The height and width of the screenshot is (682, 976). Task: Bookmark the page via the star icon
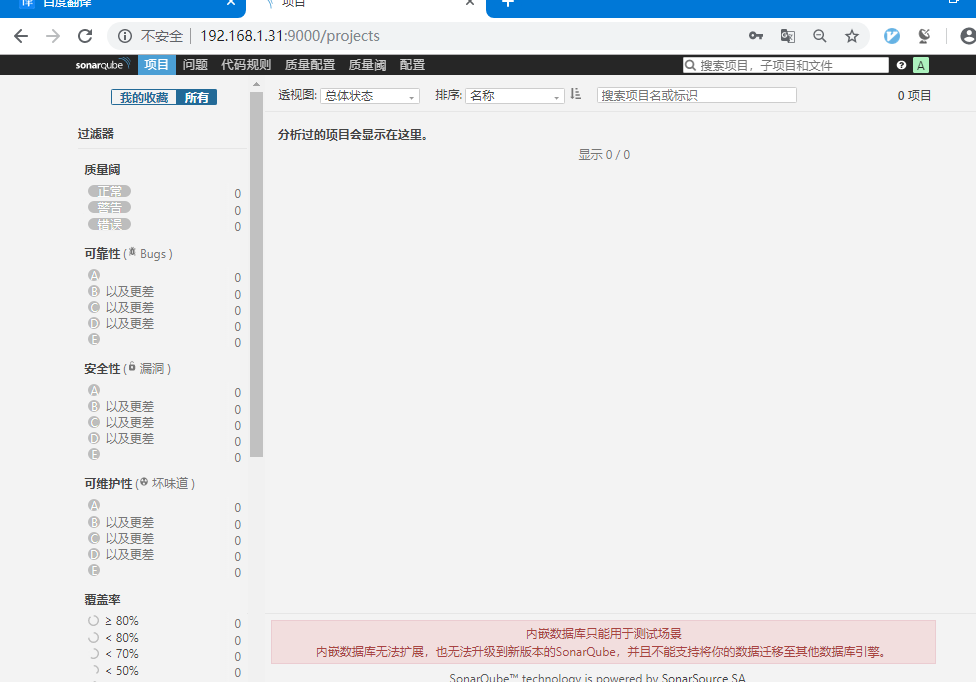pyautogui.click(x=852, y=35)
